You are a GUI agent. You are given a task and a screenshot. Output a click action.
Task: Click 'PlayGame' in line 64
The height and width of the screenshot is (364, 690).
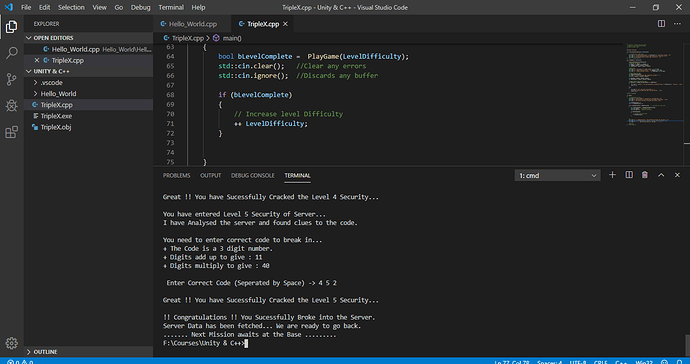[323, 56]
